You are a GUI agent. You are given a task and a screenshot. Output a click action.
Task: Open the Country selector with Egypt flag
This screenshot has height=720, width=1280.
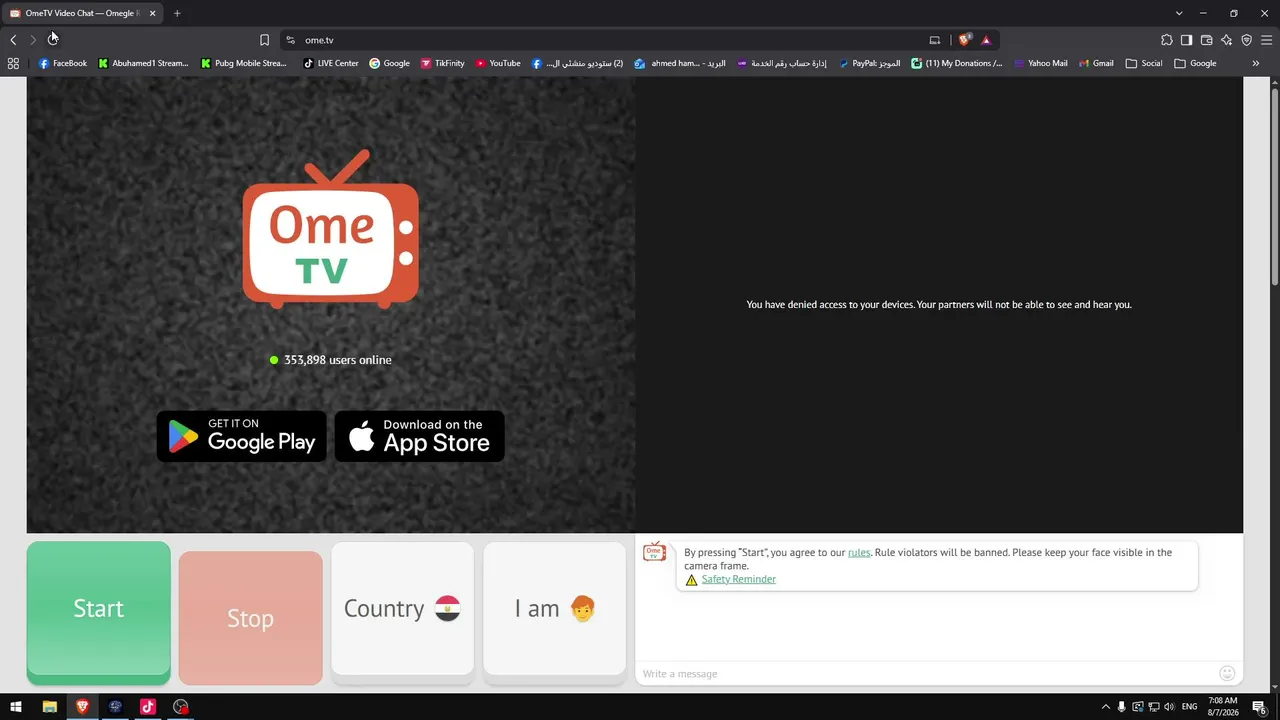(x=402, y=609)
